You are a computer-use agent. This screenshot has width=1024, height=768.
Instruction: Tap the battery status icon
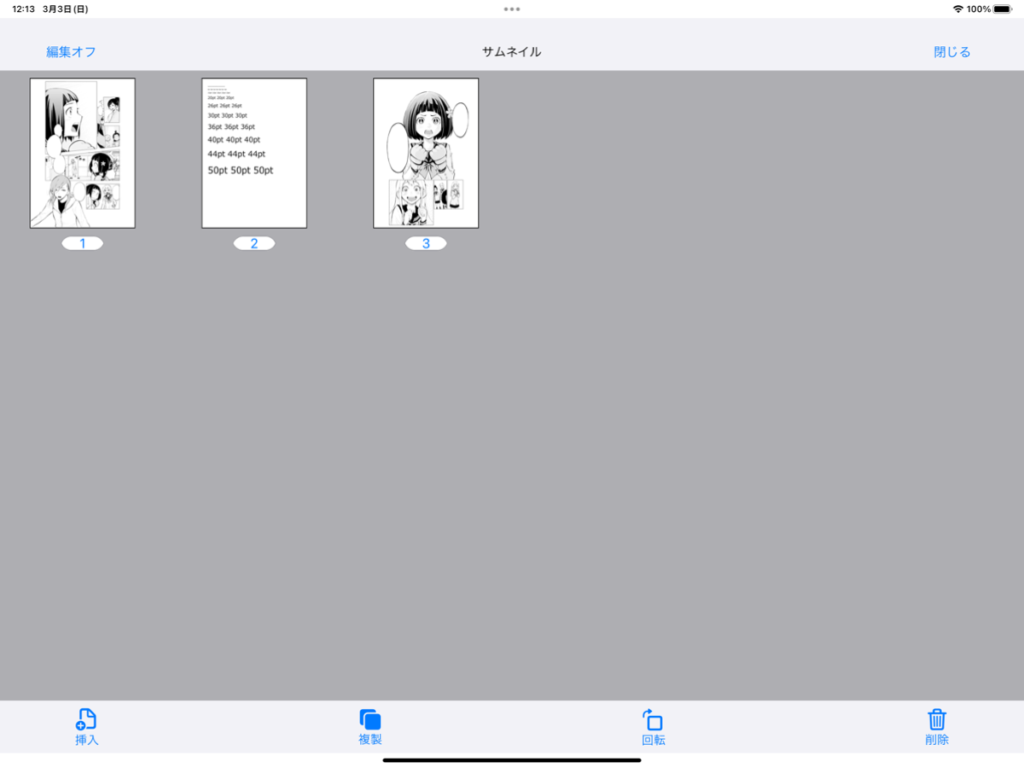click(1002, 9)
